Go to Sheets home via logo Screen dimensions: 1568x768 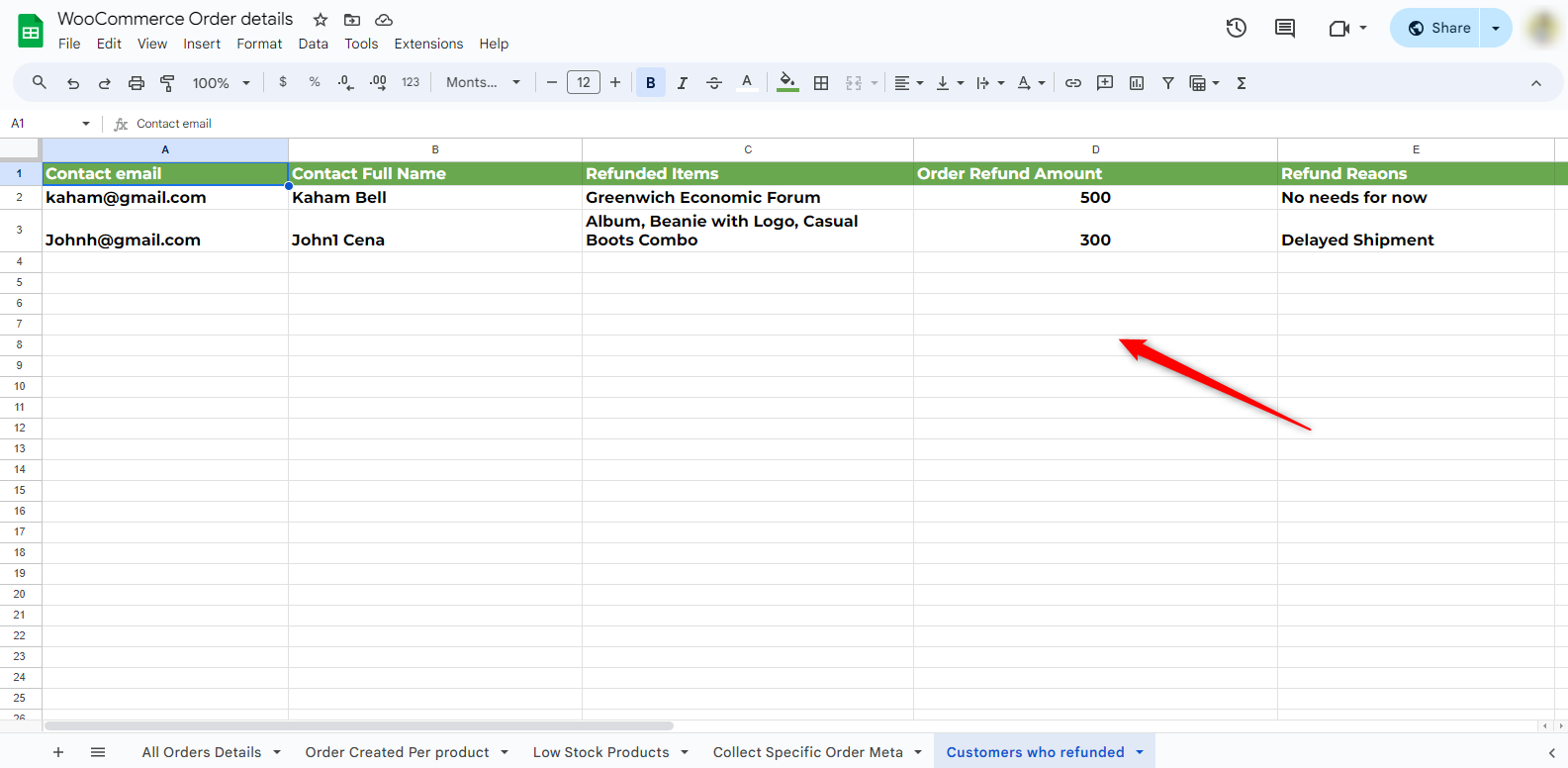pyautogui.click(x=31, y=31)
